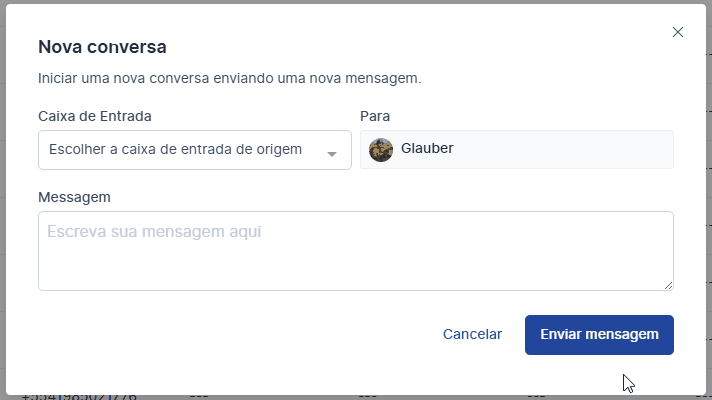Click Glauber's avatar picture
The width and height of the screenshot is (712, 400).
381,150
